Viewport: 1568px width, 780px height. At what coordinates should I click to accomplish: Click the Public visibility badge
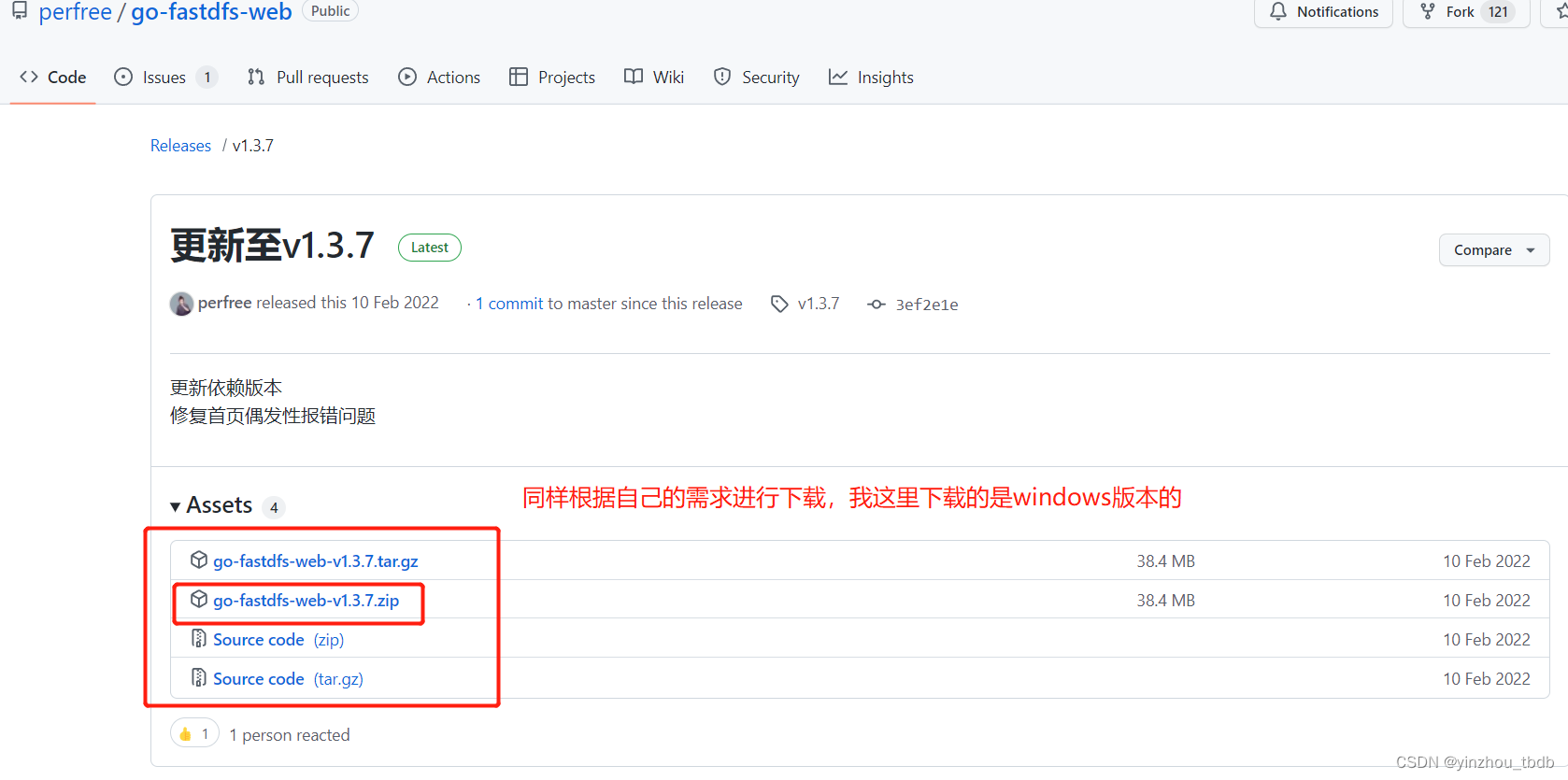[331, 11]
